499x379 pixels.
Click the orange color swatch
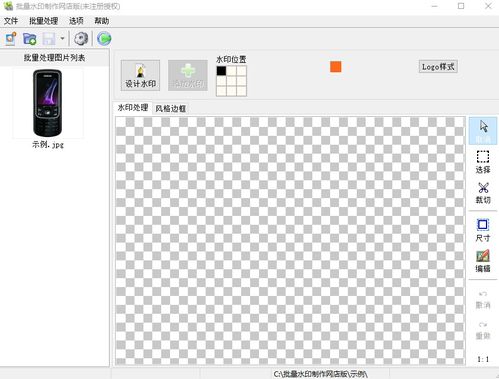pyautogui.click(x=336, y=67)
